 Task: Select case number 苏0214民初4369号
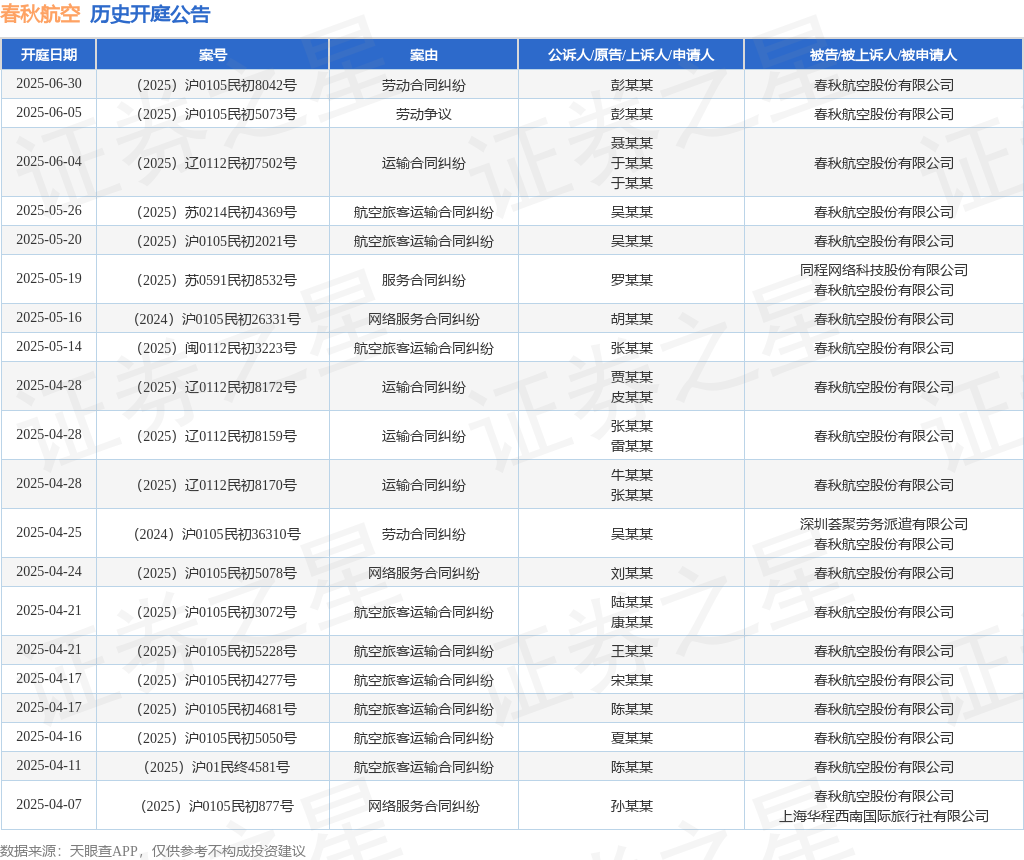(x=216, y=212)
